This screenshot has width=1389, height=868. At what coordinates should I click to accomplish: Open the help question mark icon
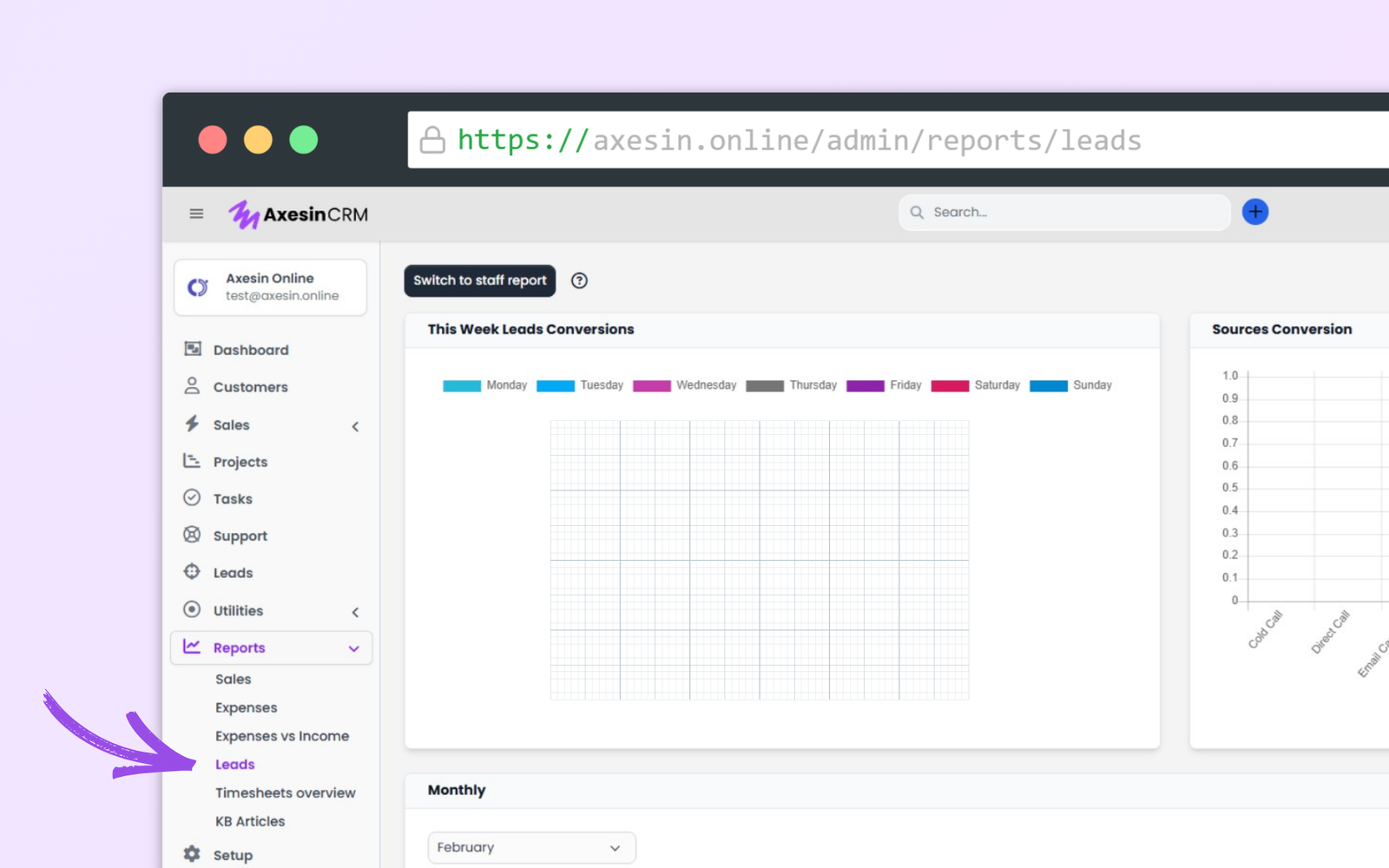579,280
